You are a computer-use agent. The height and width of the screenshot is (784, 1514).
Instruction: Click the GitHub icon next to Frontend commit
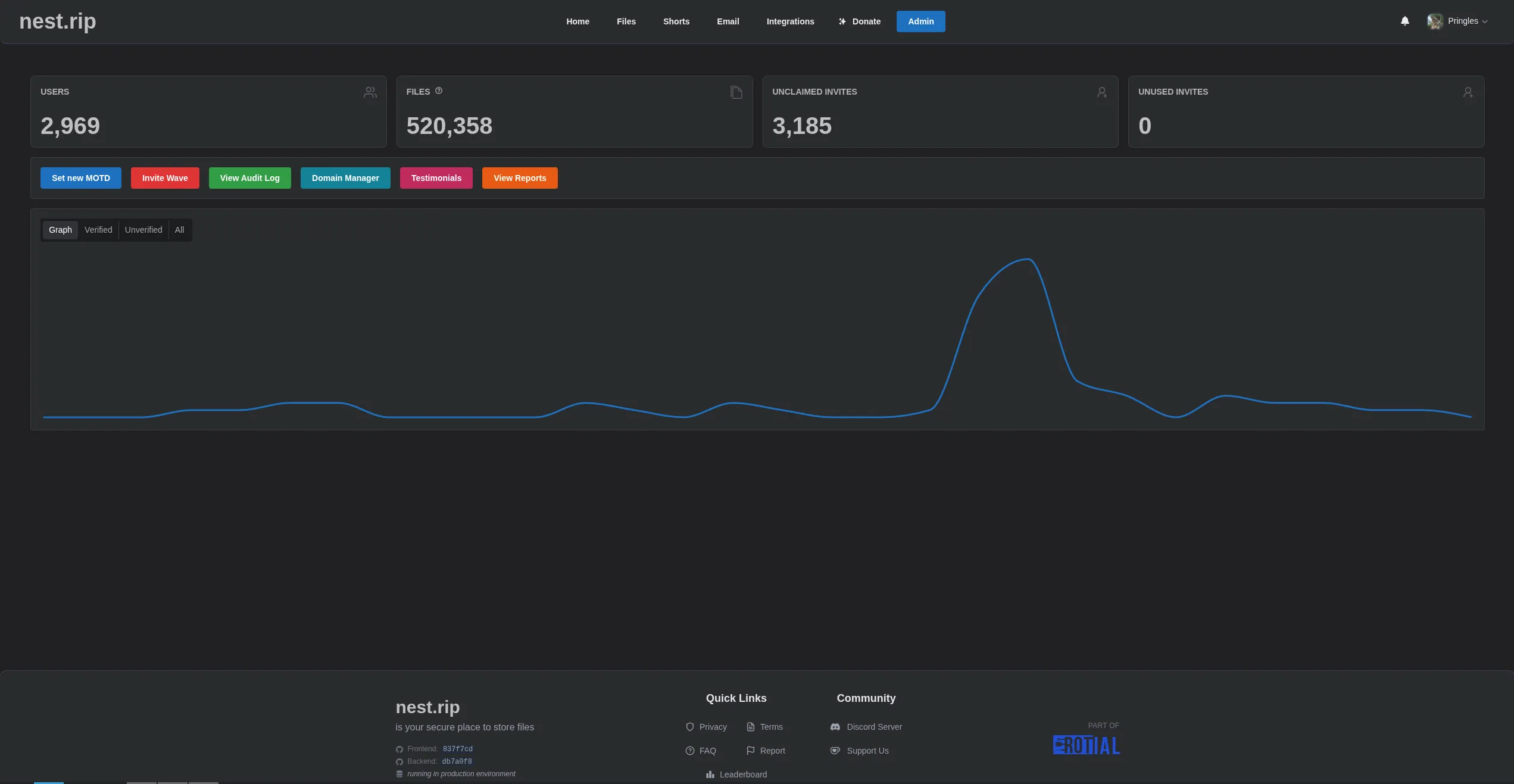tap(399, 749)
